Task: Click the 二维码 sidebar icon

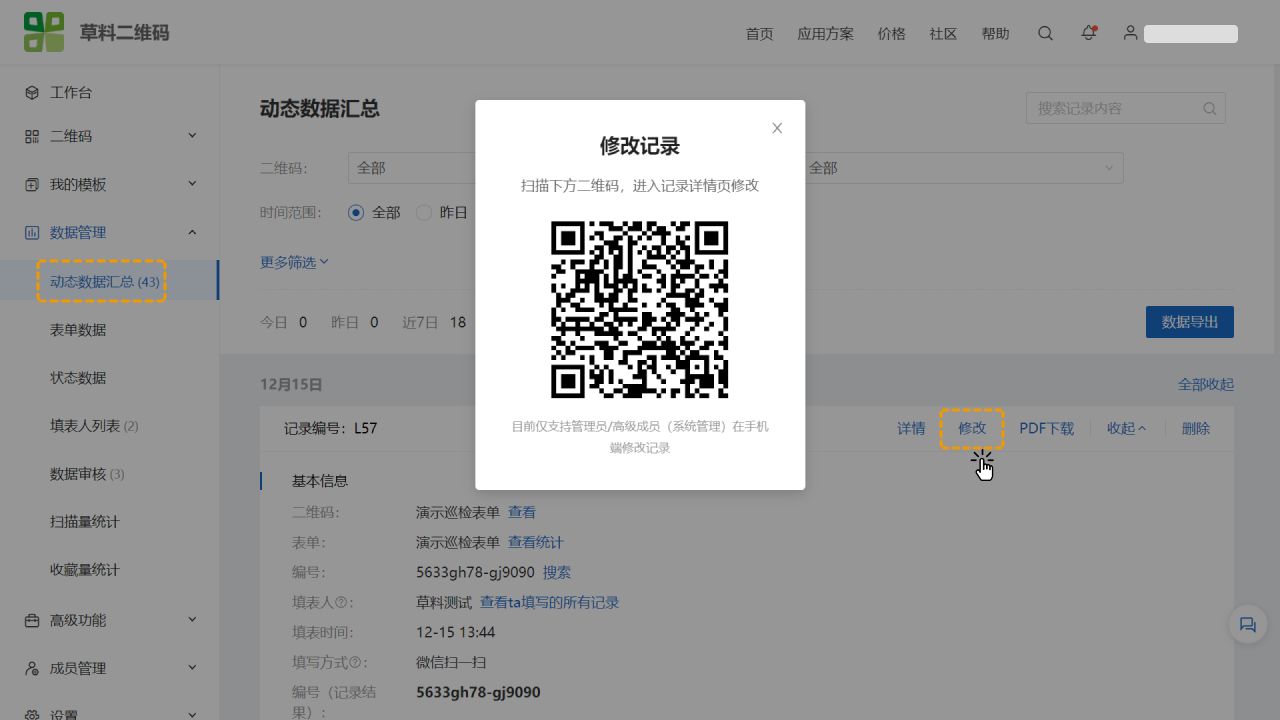Action: [32, 136]
